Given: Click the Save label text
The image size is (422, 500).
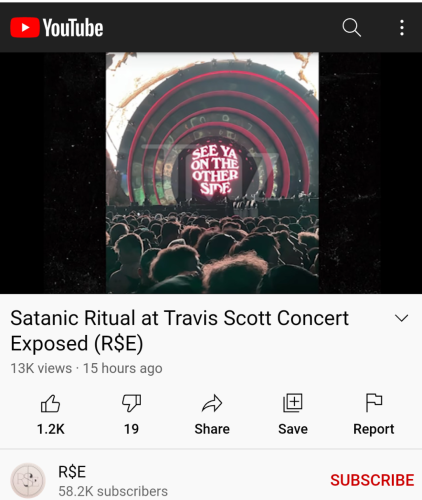Looking at the screenshot, I should tap(293, 429).
